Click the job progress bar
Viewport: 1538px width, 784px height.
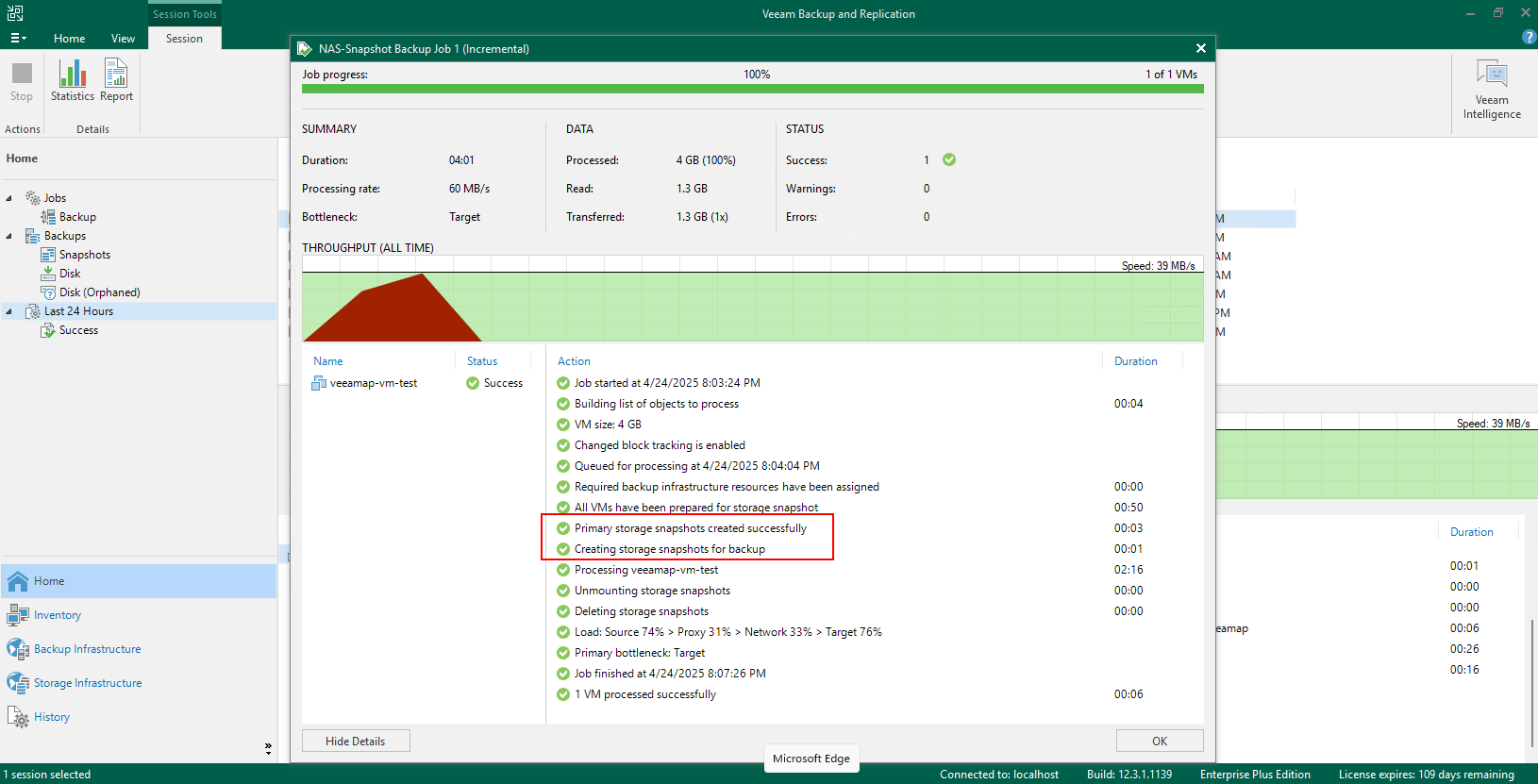click(752, 90)
